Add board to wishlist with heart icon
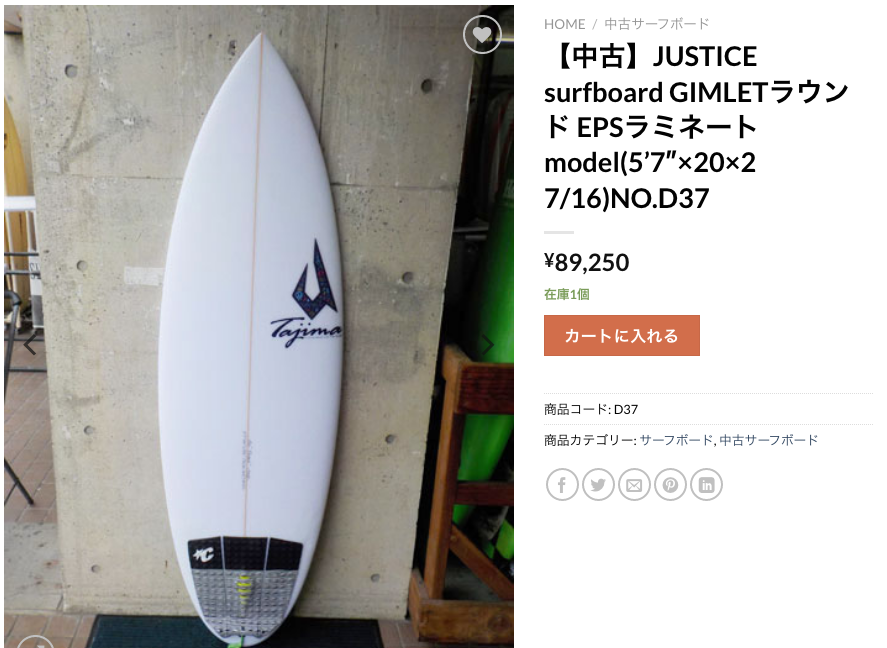The width and height of the screenshot is (887, 648). (x=482, y=34)
